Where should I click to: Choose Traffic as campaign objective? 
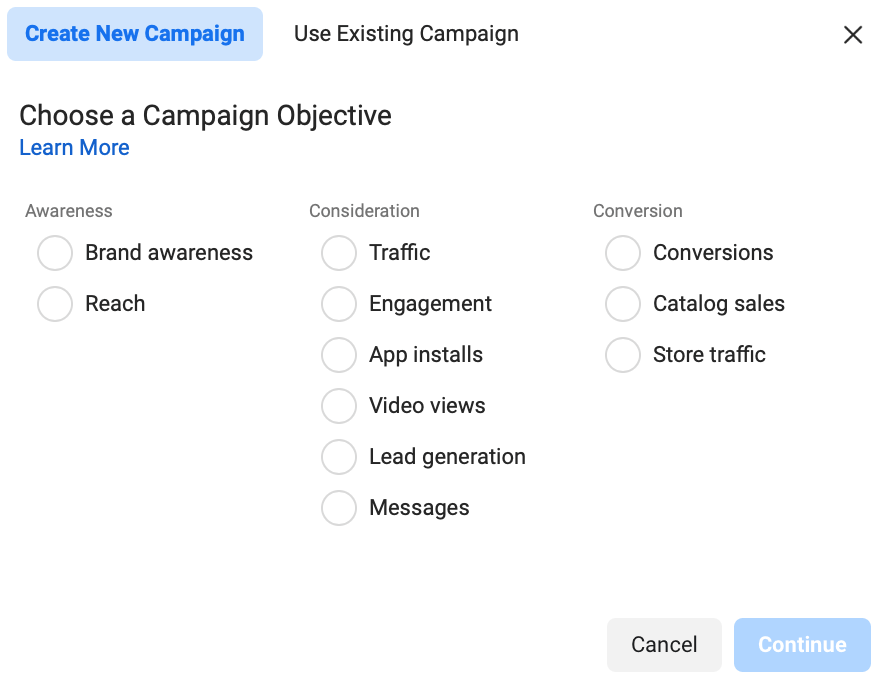point(339,253)
